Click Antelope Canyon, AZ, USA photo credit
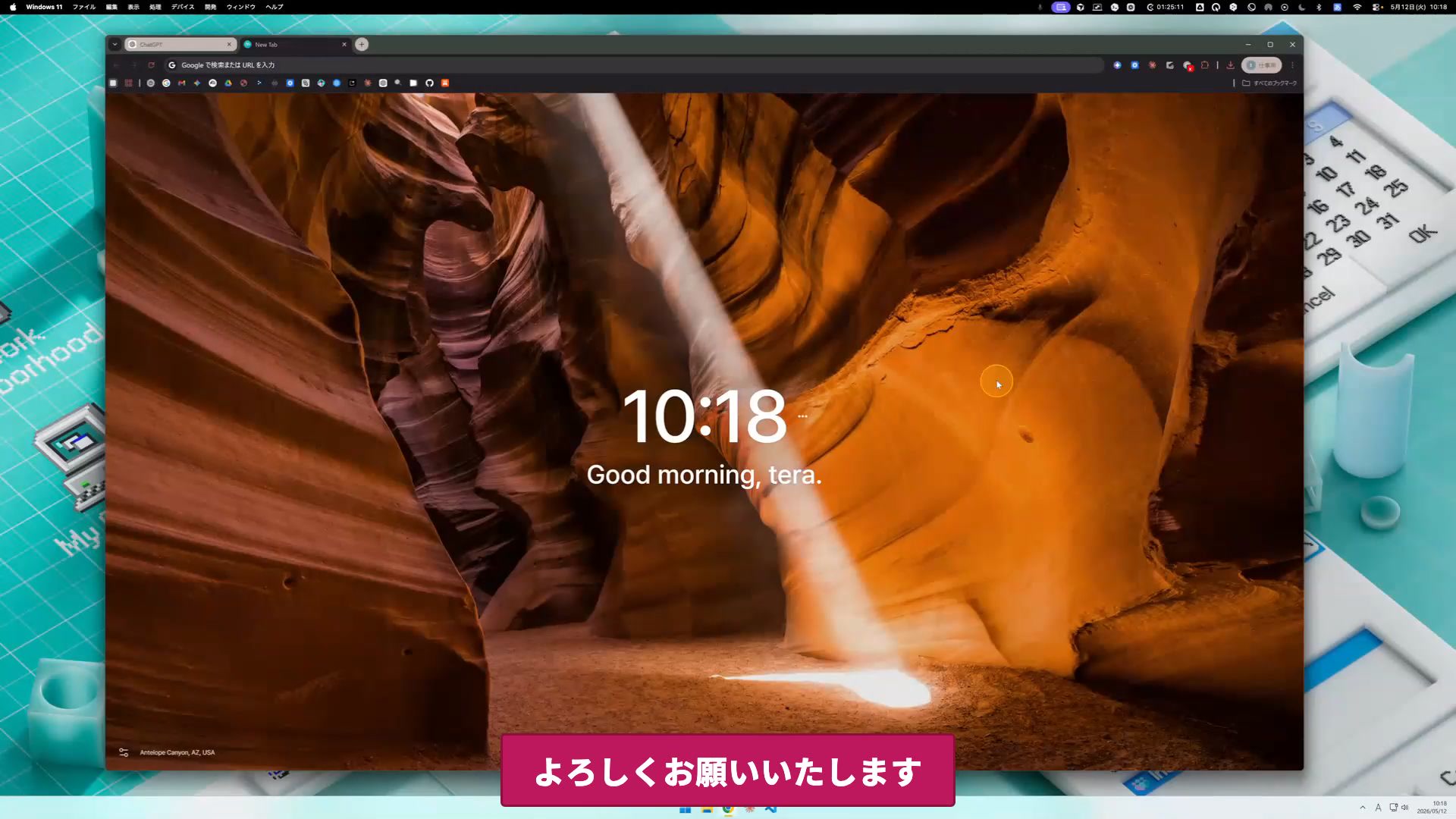This screenshot has width=1456, height=819. coord(177,752)
